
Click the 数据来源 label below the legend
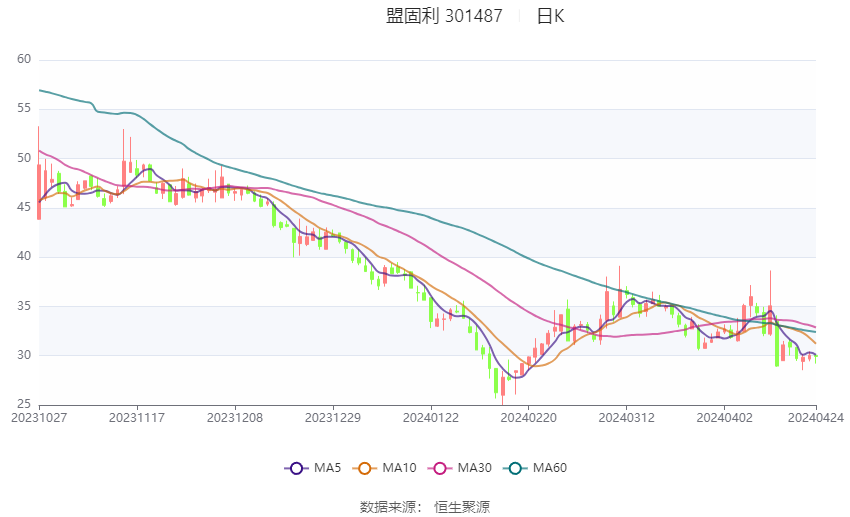click(388, 507)
